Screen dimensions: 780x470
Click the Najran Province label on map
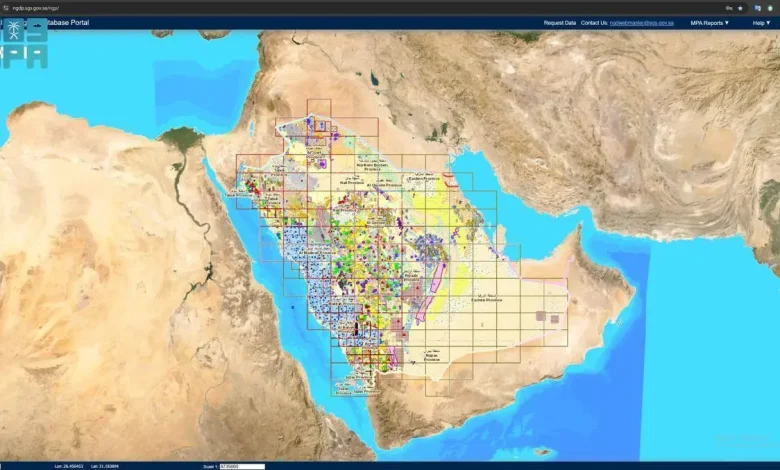click(431, 356)
